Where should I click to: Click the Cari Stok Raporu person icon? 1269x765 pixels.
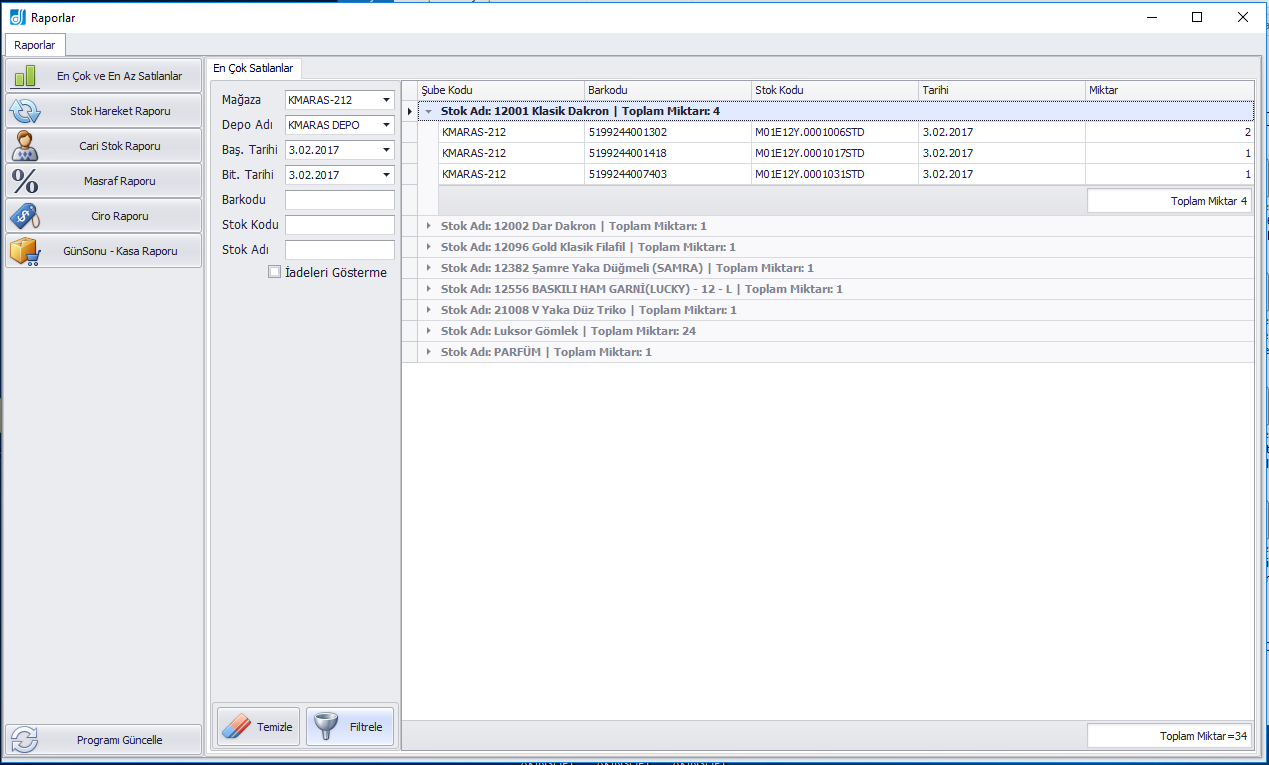25,146
